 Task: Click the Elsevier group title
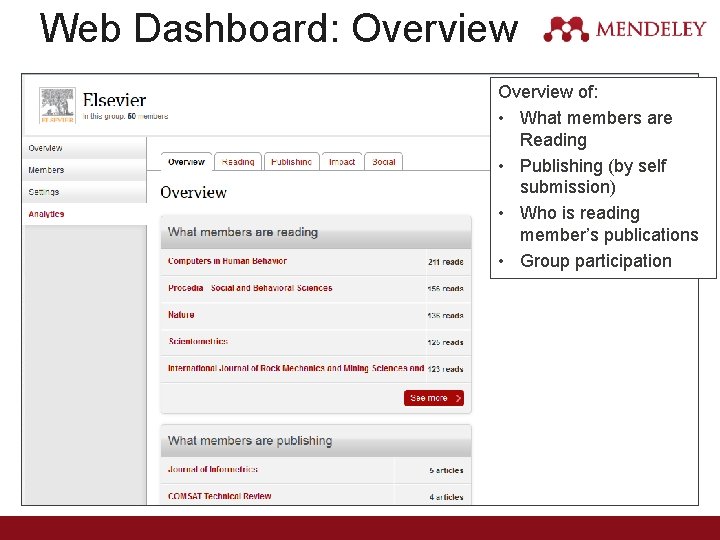click(114, 100)
